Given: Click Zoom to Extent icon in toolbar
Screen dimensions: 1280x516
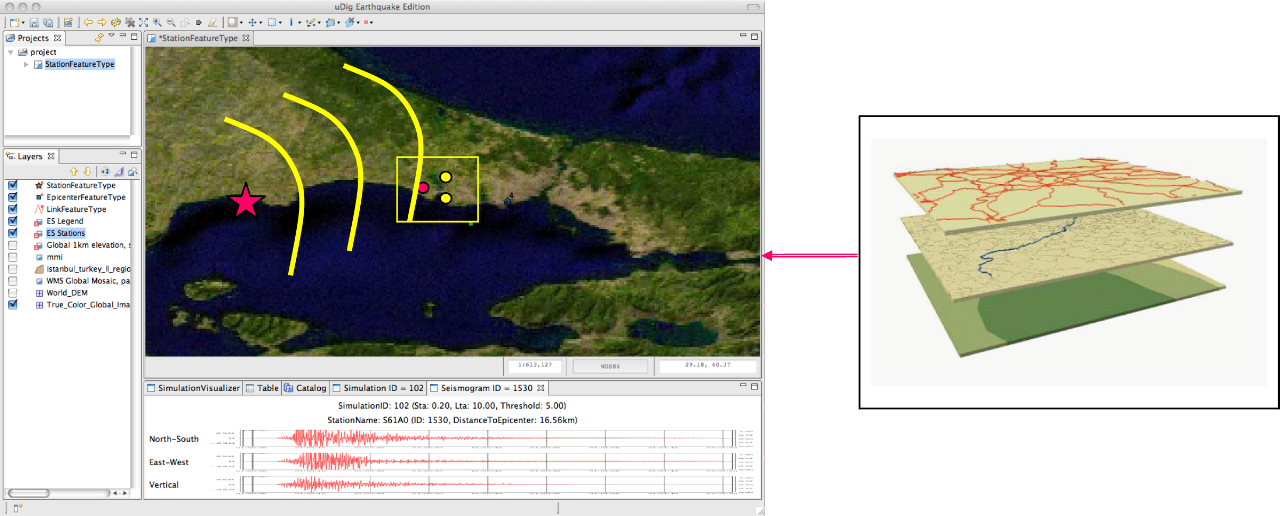Looking at the screenshot, I should (x=144, y=21).
